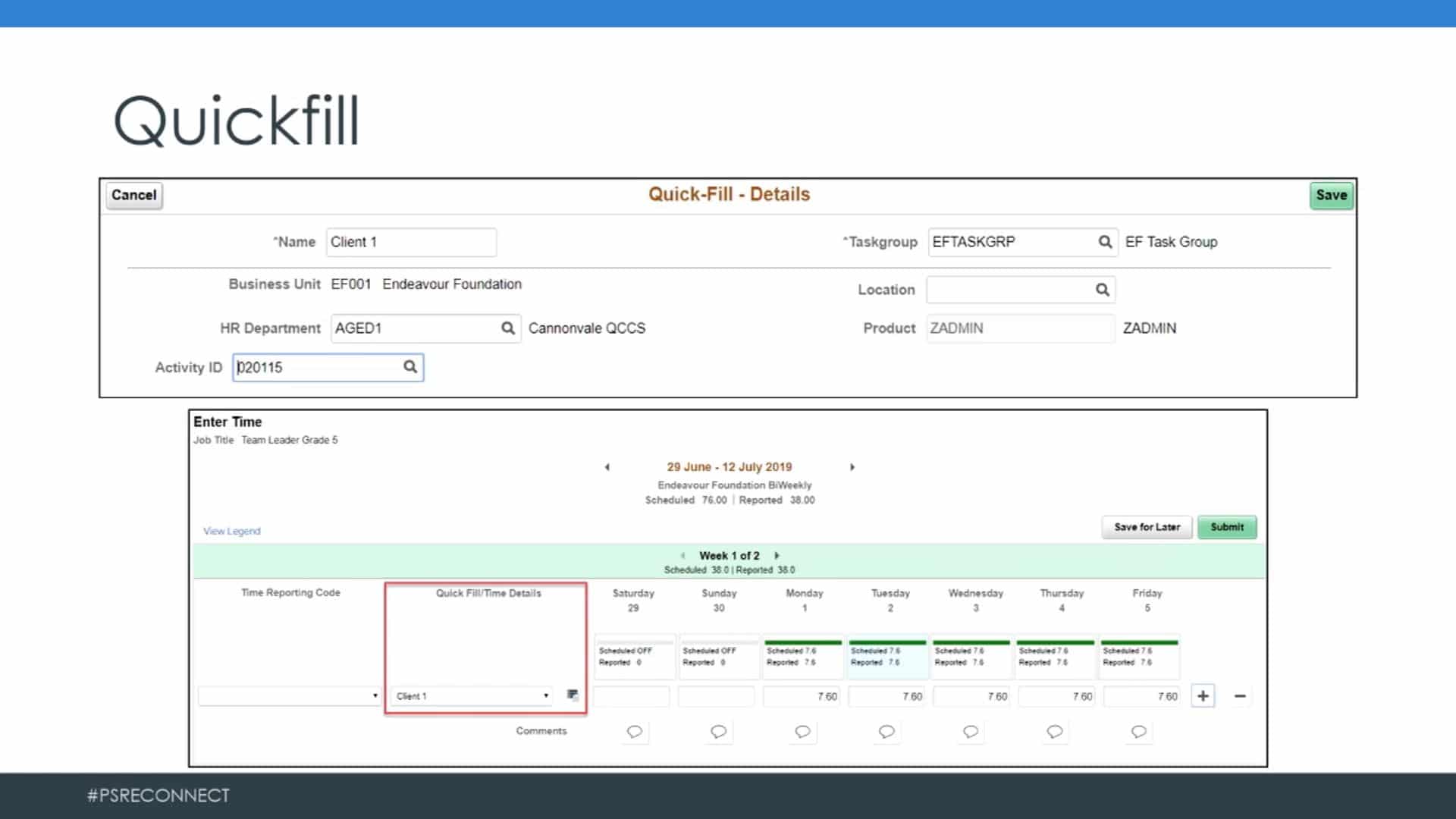This screenshot has width=1456, height=819.
Task: Add a comment for Saturday 29
Action: click(x=634, y=732)
